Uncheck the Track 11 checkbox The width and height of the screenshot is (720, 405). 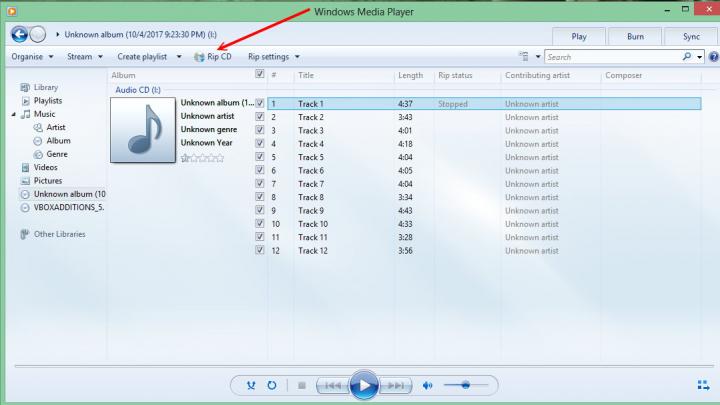pyautogui.click(x=259, y=236)
